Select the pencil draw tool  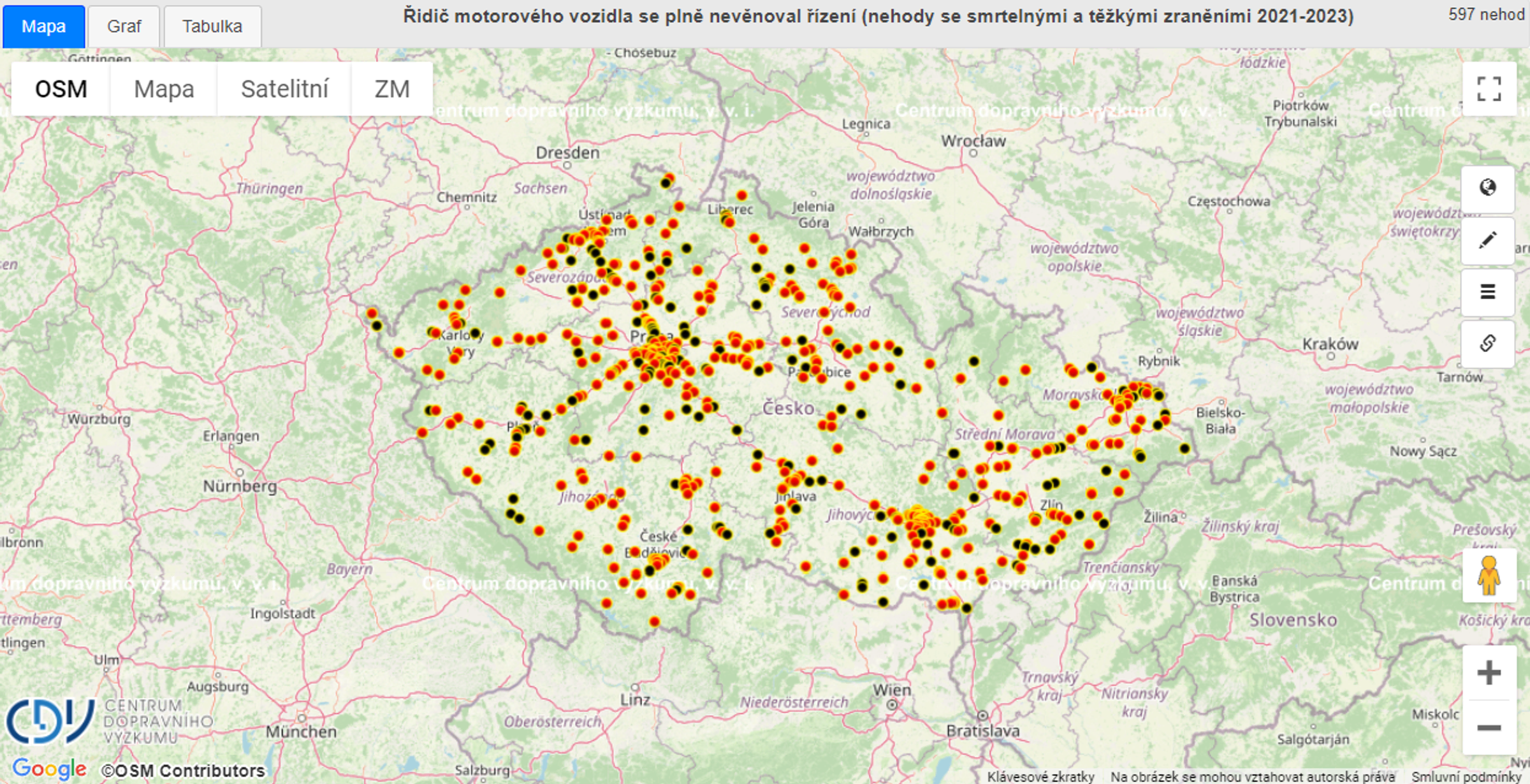1488,240
